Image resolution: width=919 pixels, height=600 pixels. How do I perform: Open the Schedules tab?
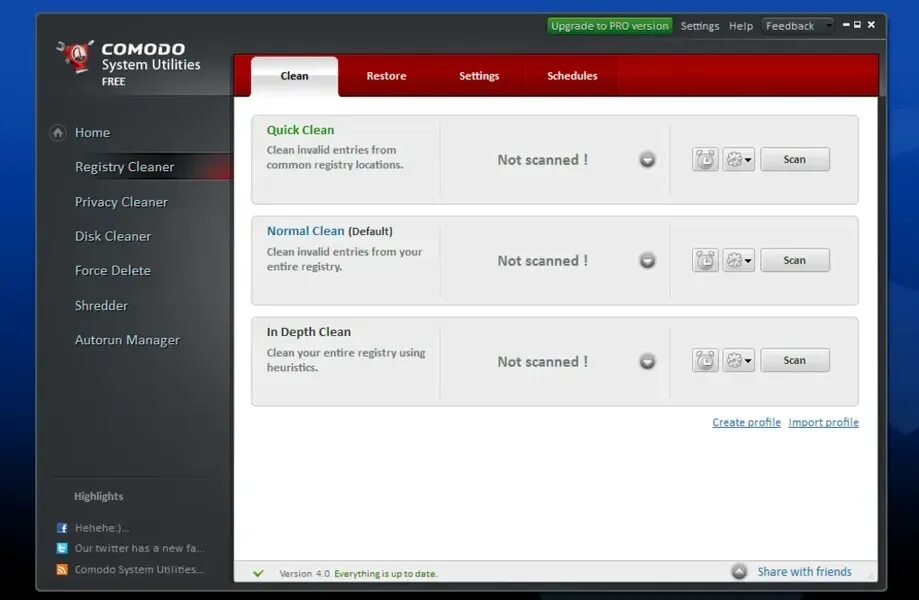click(572, 76)
